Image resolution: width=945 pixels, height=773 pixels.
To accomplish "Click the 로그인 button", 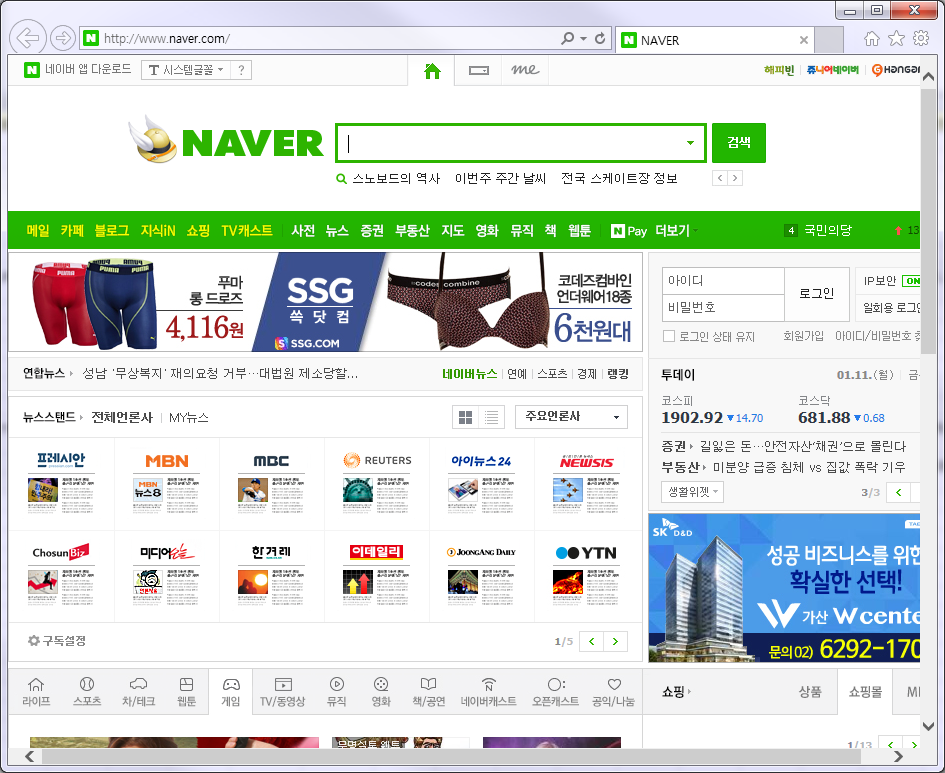I will [x=817, y=294].
